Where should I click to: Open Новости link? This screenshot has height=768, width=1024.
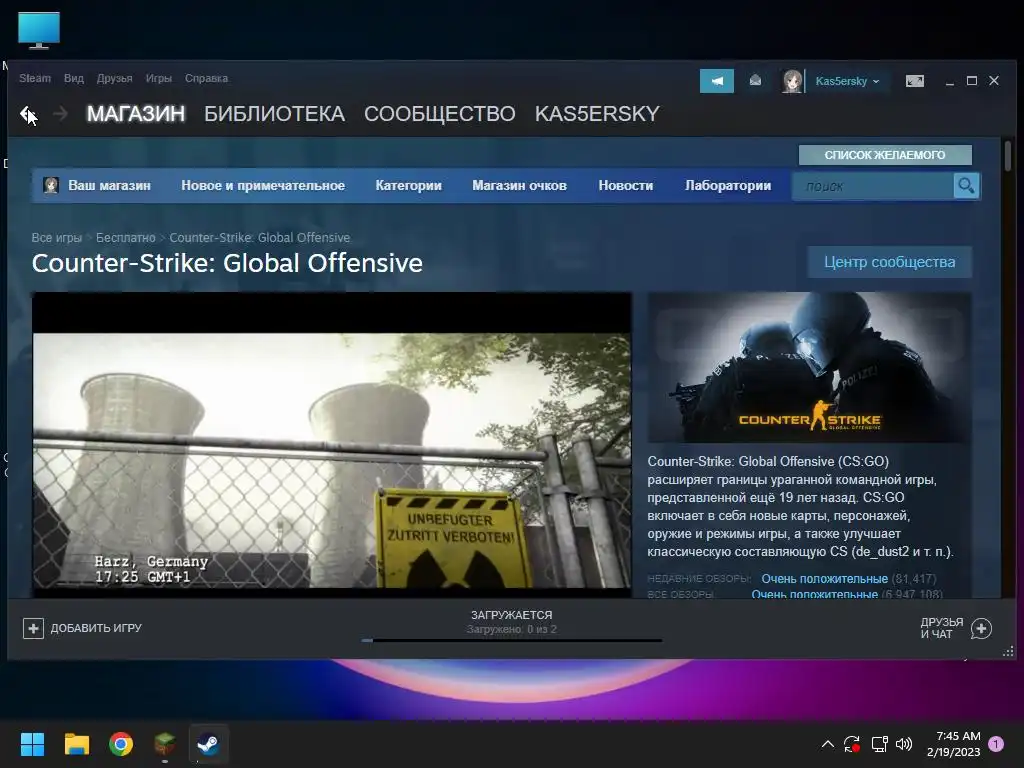[x=626, y=185]
